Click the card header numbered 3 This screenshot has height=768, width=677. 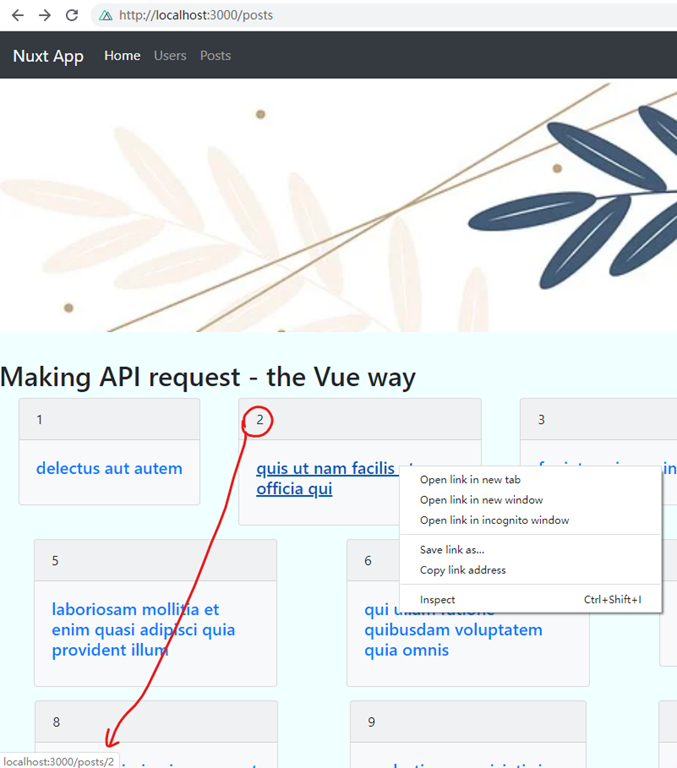pyautogui.click(x=599, y=419)
